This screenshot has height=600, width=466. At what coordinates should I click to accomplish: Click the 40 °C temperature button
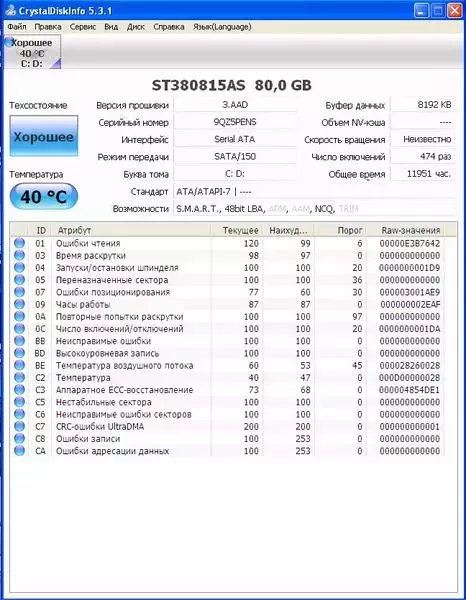[x=44, y=197]
